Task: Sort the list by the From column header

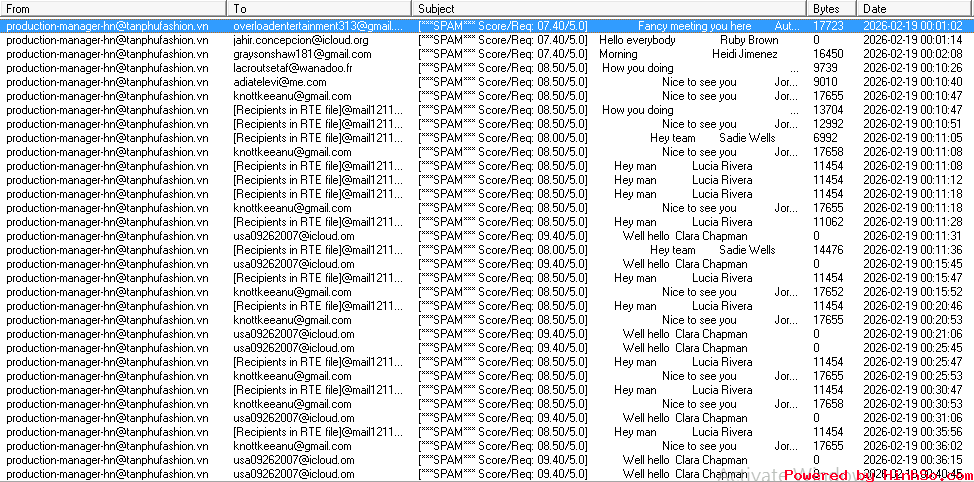Action: pos(113,9)
